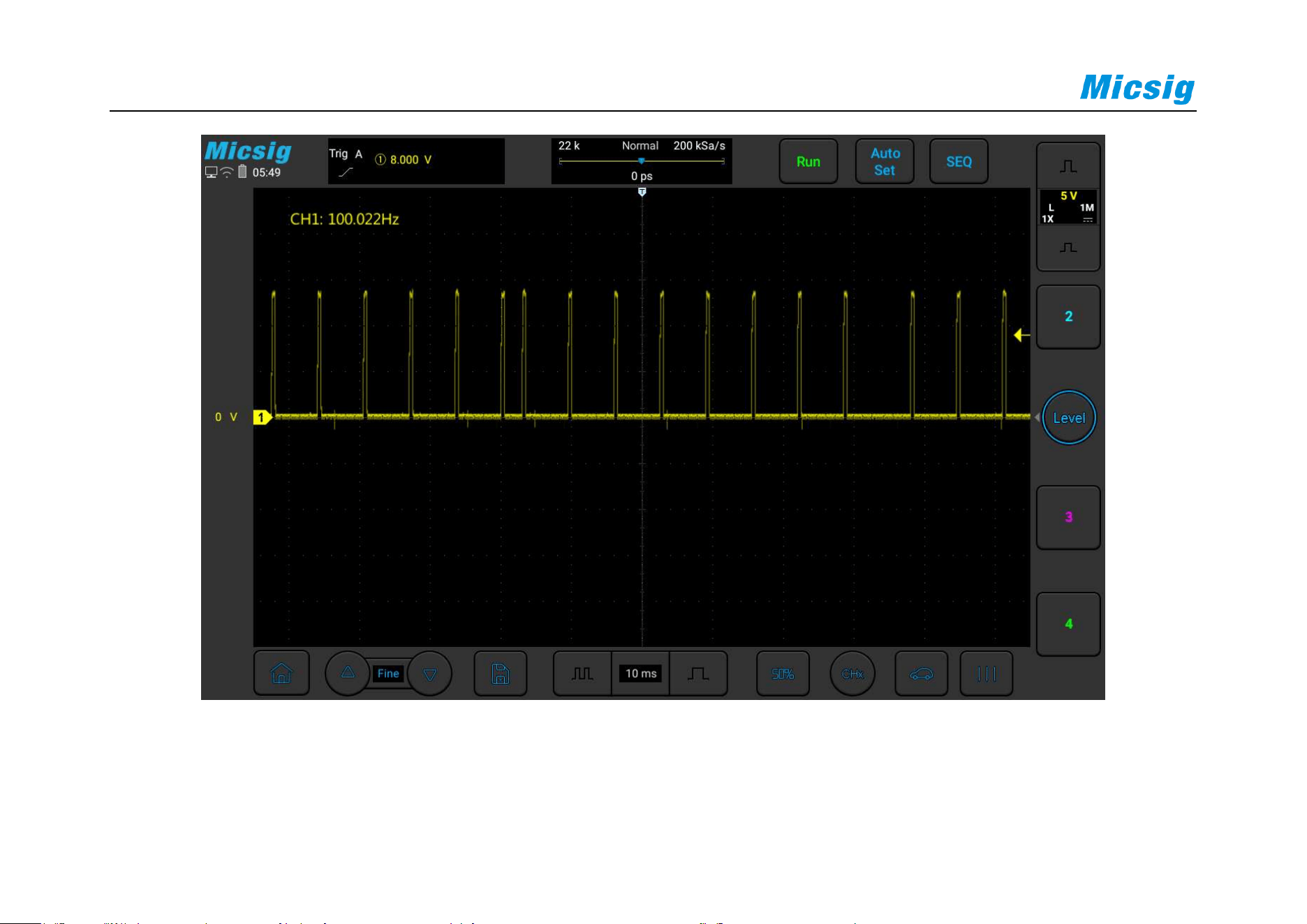
Task: Enable channel 4
Action: pyautogui.click(x=1068, y=624)
